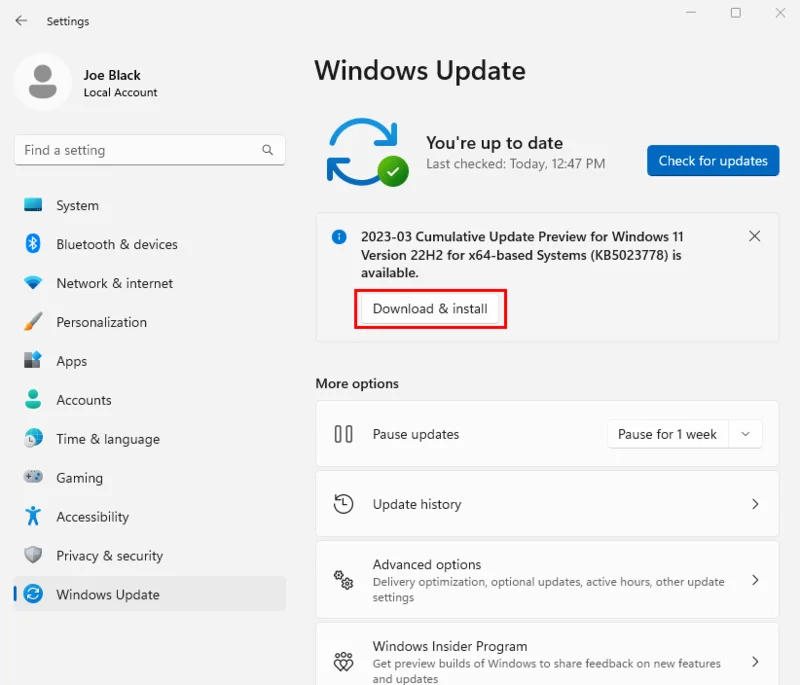Click the Joe Black account name
Viewport: 800px width, 685px height.
(x=112, y=75)
